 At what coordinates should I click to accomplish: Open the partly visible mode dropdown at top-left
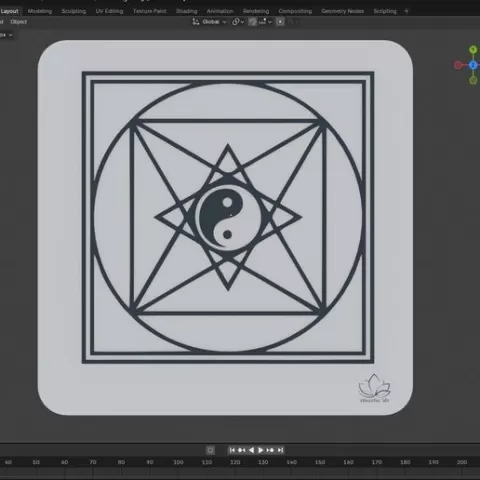[x=6, y=35]
